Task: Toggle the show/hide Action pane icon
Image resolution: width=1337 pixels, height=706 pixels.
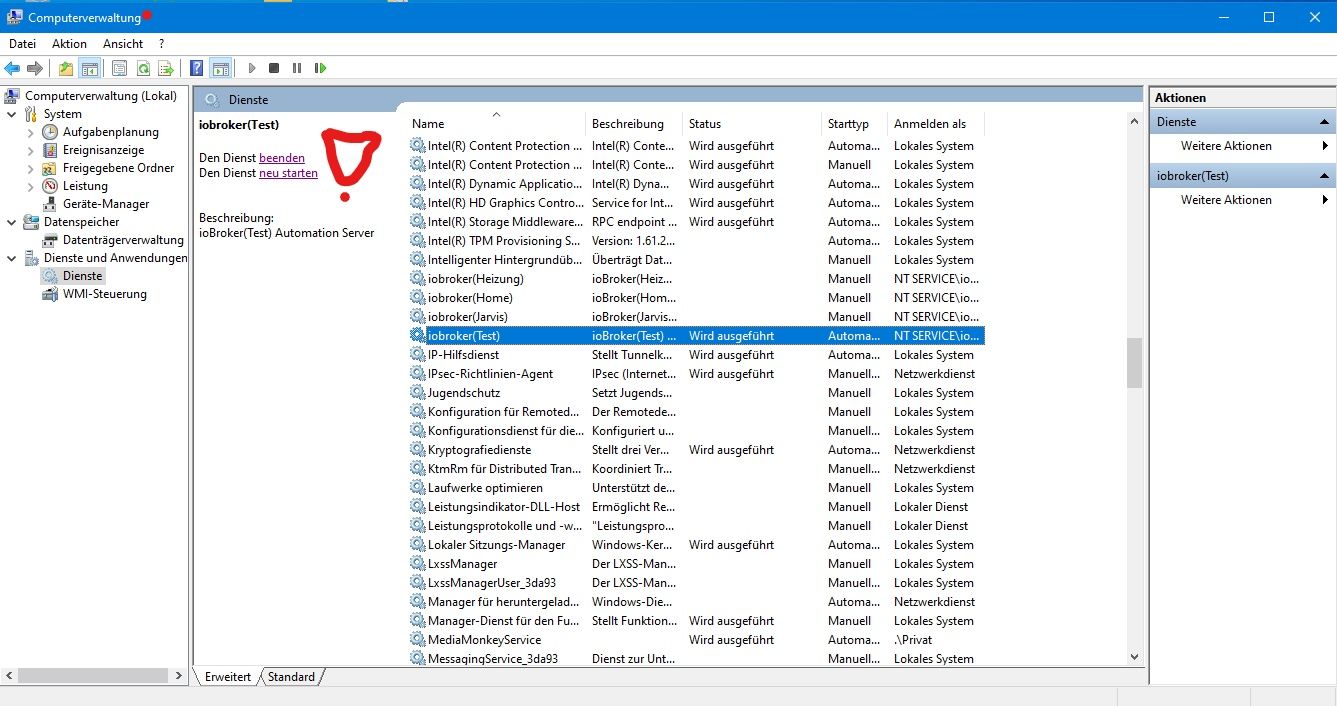Action: click(221, 68)
